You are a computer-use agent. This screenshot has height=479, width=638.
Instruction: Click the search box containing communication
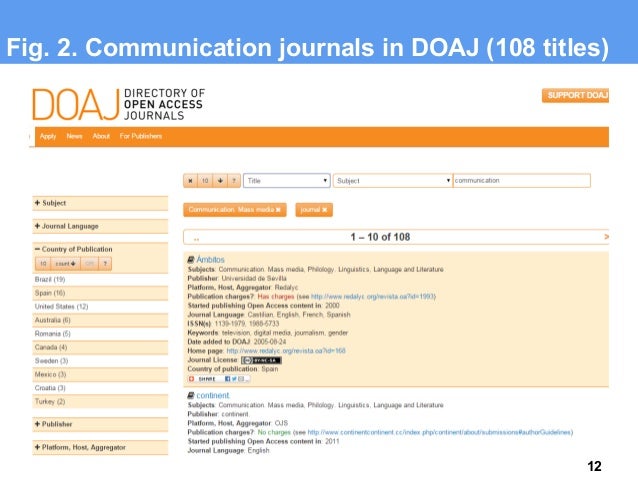(x=522, y=181)
